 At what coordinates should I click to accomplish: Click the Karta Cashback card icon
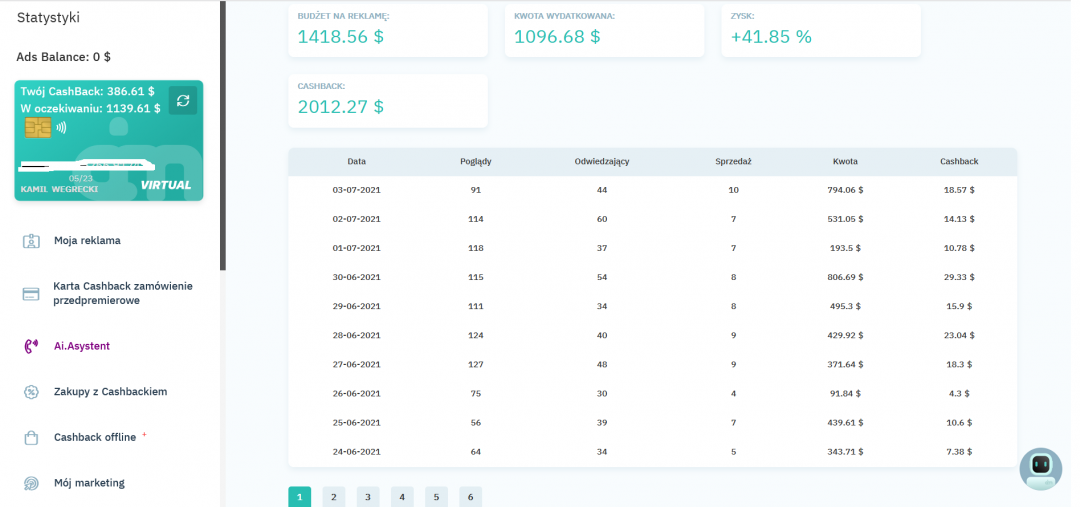pos(31,293)
